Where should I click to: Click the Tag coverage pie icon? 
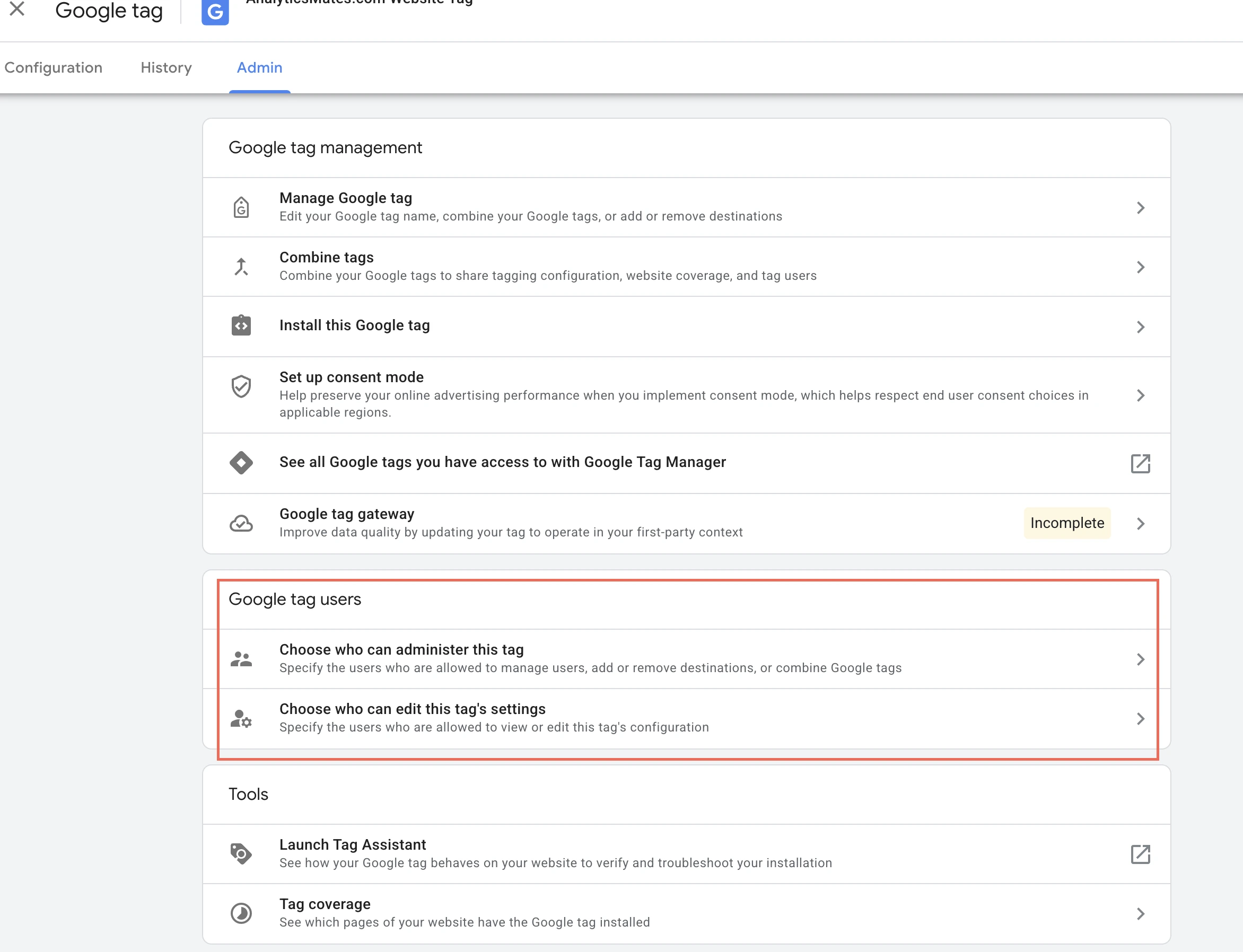(241, 913)
